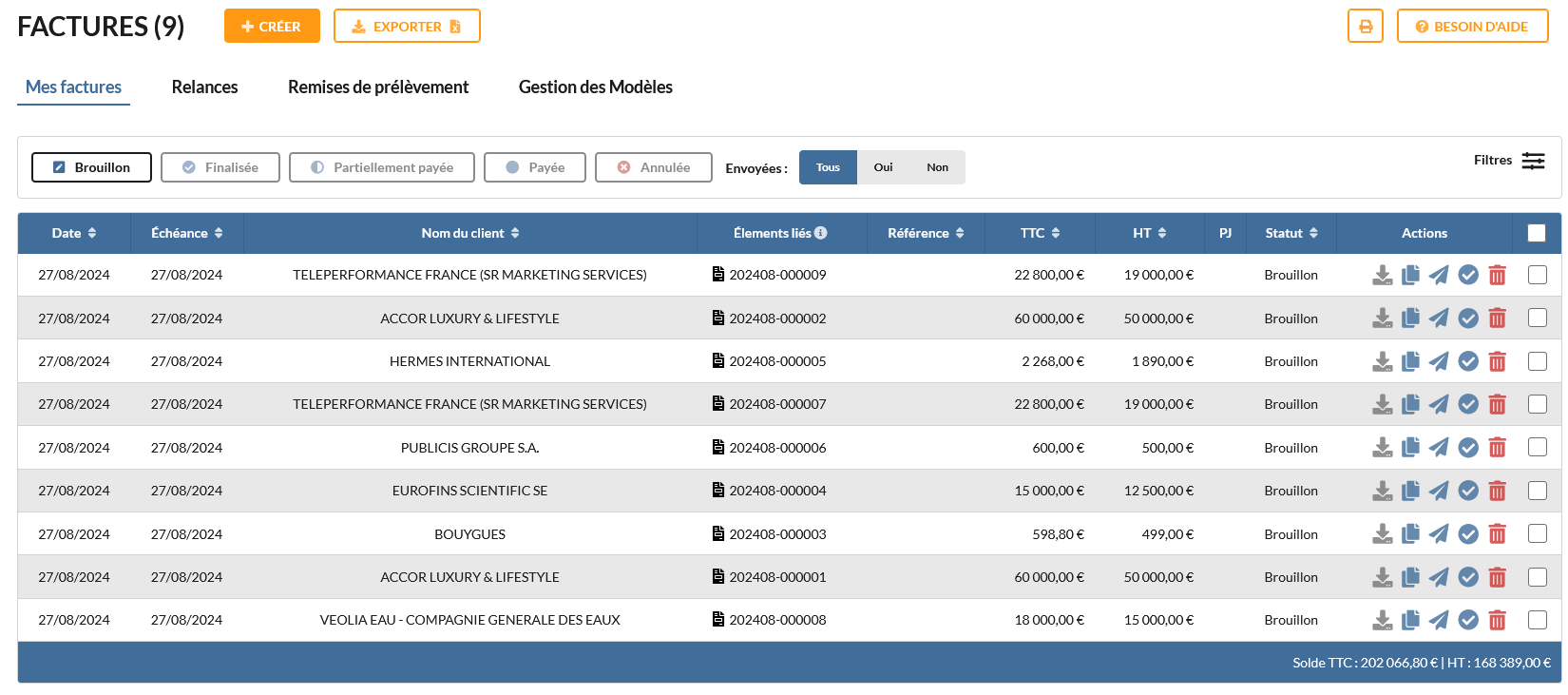Send HERMES INTERNATIONAL invoice by email
Viewport: 1568px width, 695px height.
(1440, 361)
